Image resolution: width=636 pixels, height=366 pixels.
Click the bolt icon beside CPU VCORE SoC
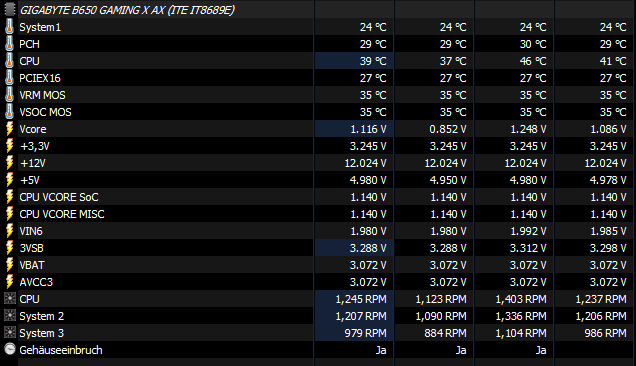(x=9, y=197)
